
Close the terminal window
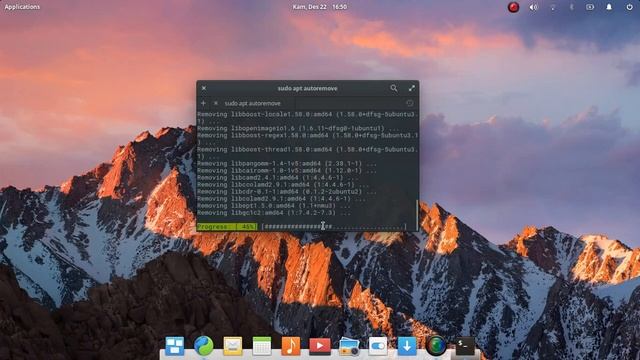[x=204, y=88]
